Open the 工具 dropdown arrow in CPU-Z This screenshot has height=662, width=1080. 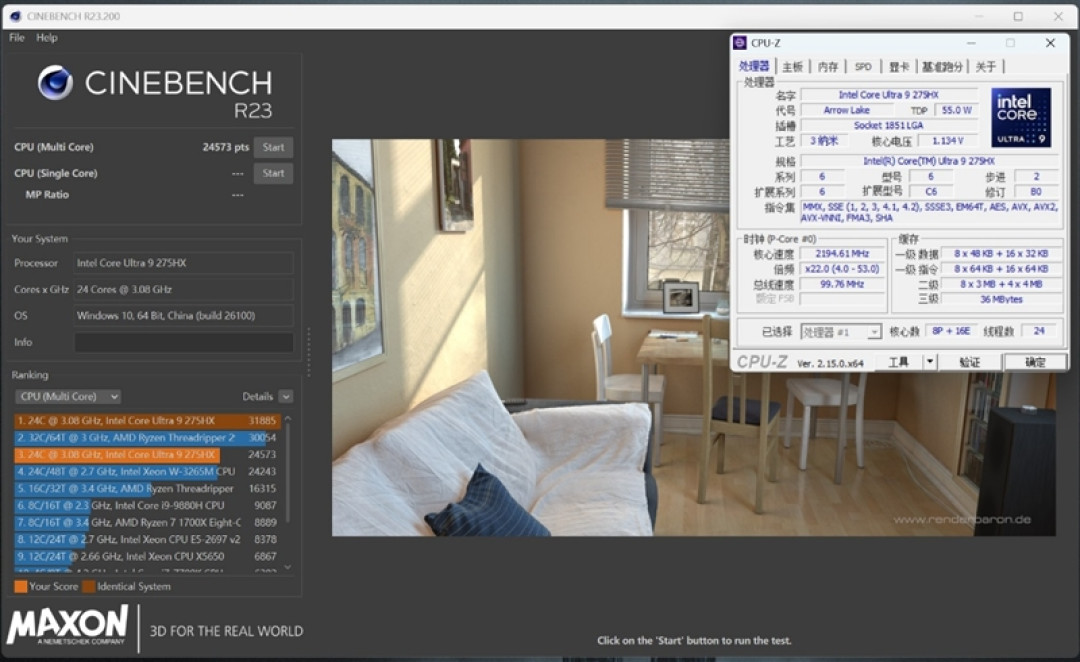point(930,362)
